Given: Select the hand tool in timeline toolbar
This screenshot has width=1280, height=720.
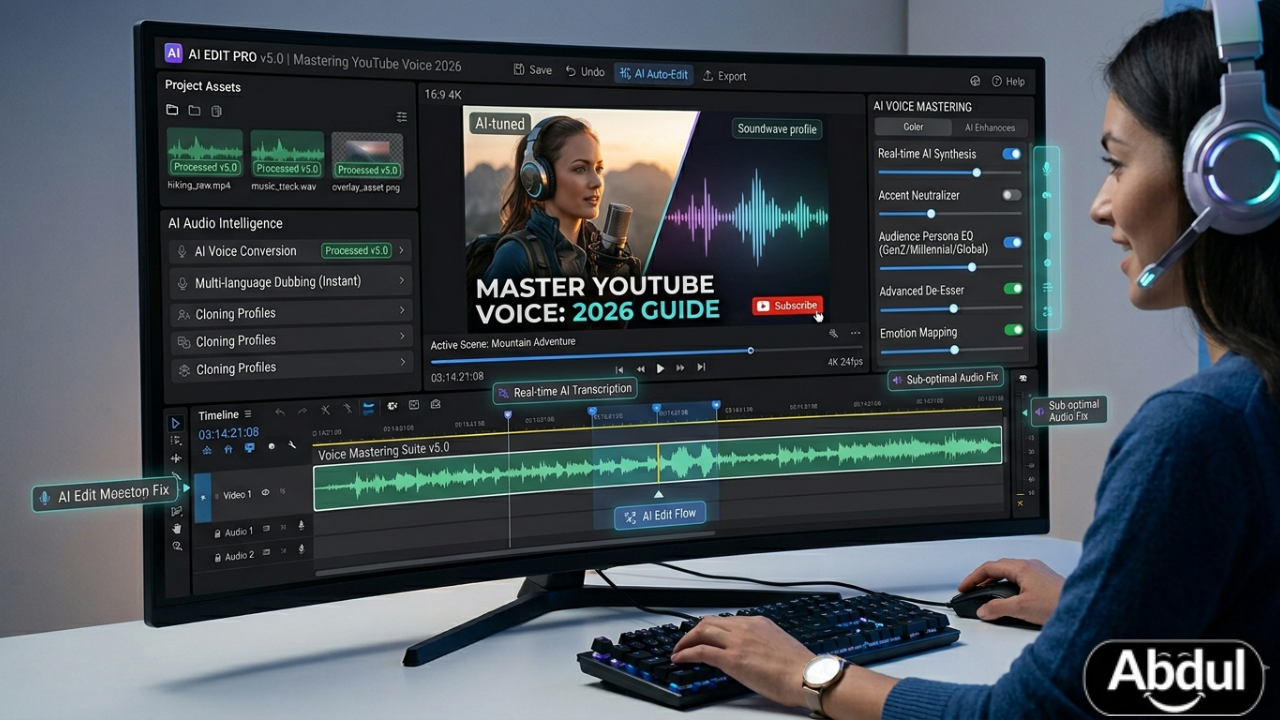Looking at the screenshot, I should pos(177,528).
